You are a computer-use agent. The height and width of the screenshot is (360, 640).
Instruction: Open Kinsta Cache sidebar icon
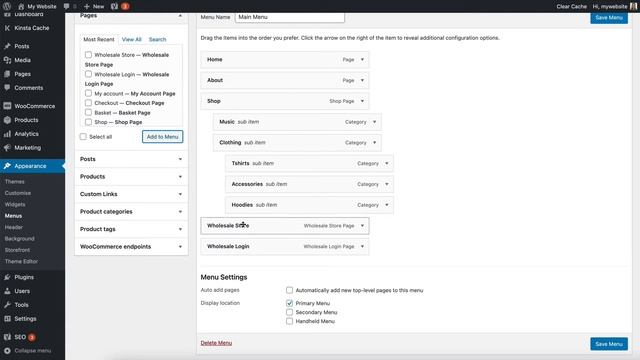[x=7, y=28]
